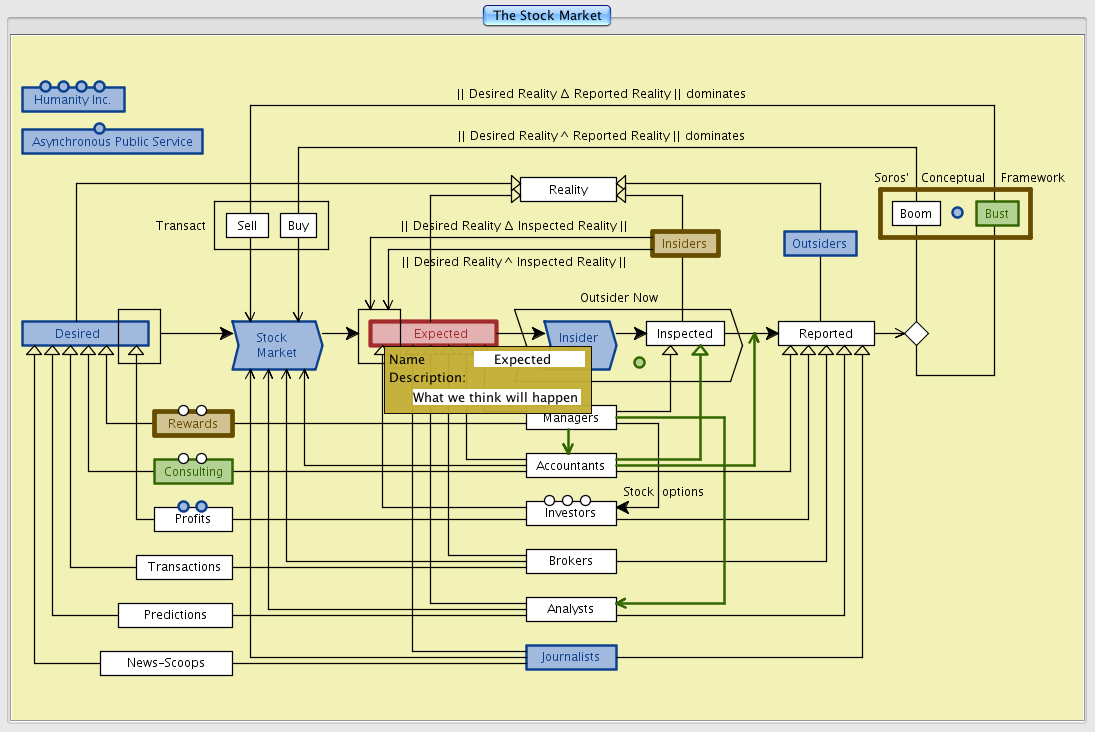Viewport: 1095px width, 732px height.
Task: Click The Stock Market title tab
Action: [x=547, y=15]
